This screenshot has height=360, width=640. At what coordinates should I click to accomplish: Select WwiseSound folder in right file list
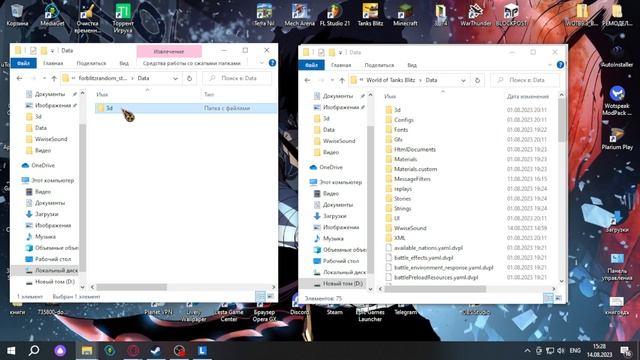click(410, 228)
